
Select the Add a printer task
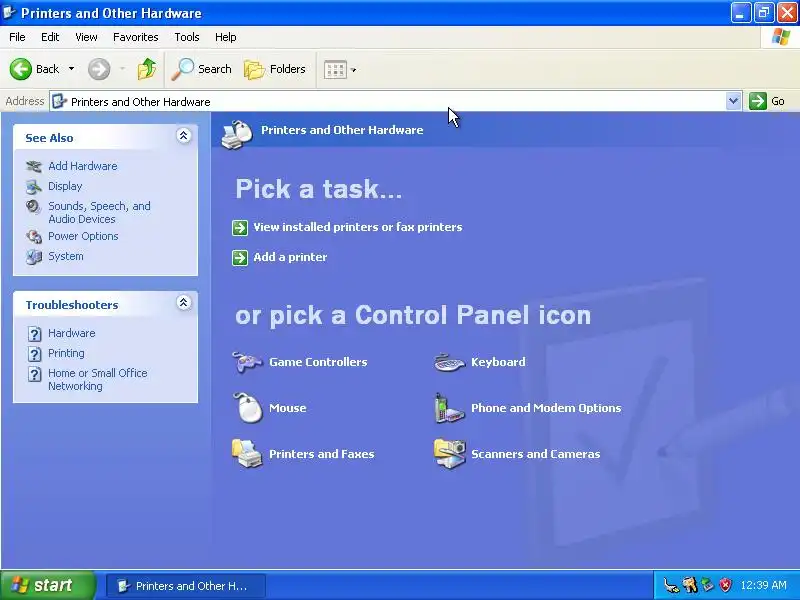(x=290, y=257)
